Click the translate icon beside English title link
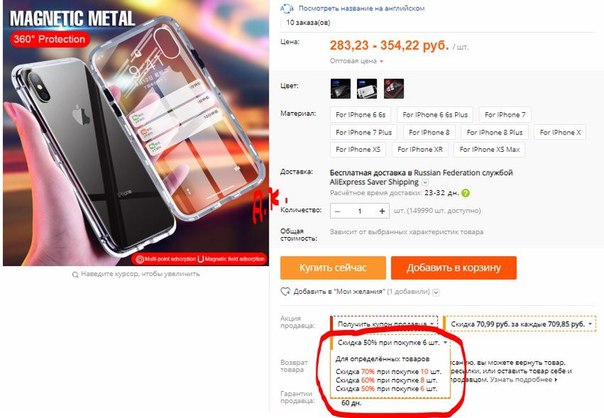The width and height of the screenshot is (604, 418). click(287, 8)
